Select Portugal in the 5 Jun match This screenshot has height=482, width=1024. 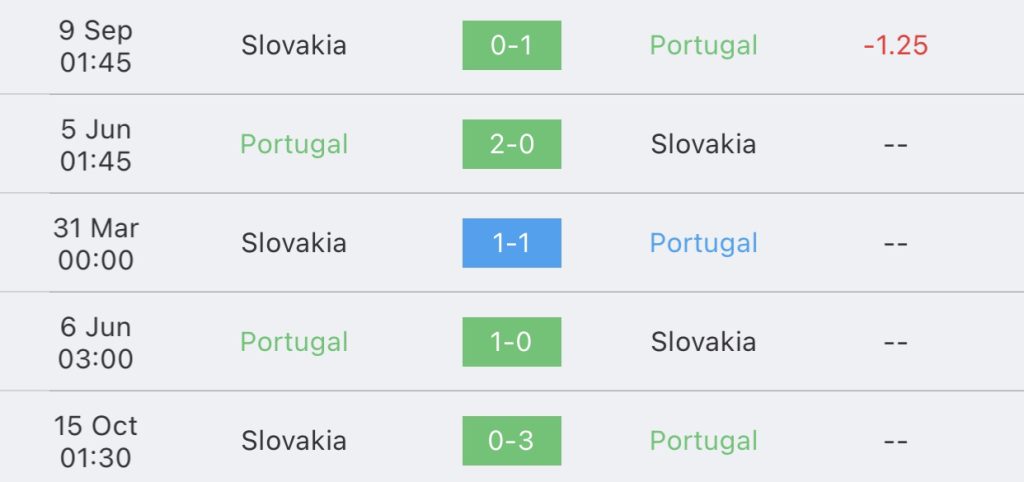point(294,145)
